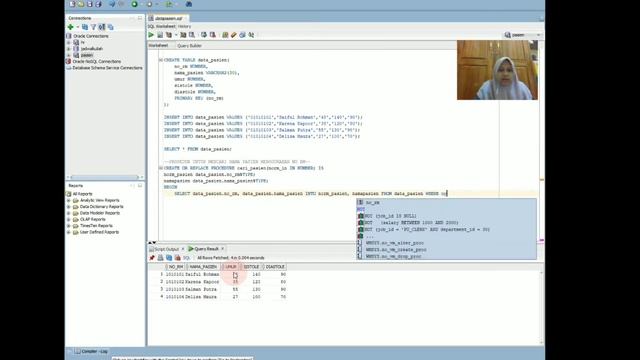Click the SISTOLE column header

click(251, 267)
